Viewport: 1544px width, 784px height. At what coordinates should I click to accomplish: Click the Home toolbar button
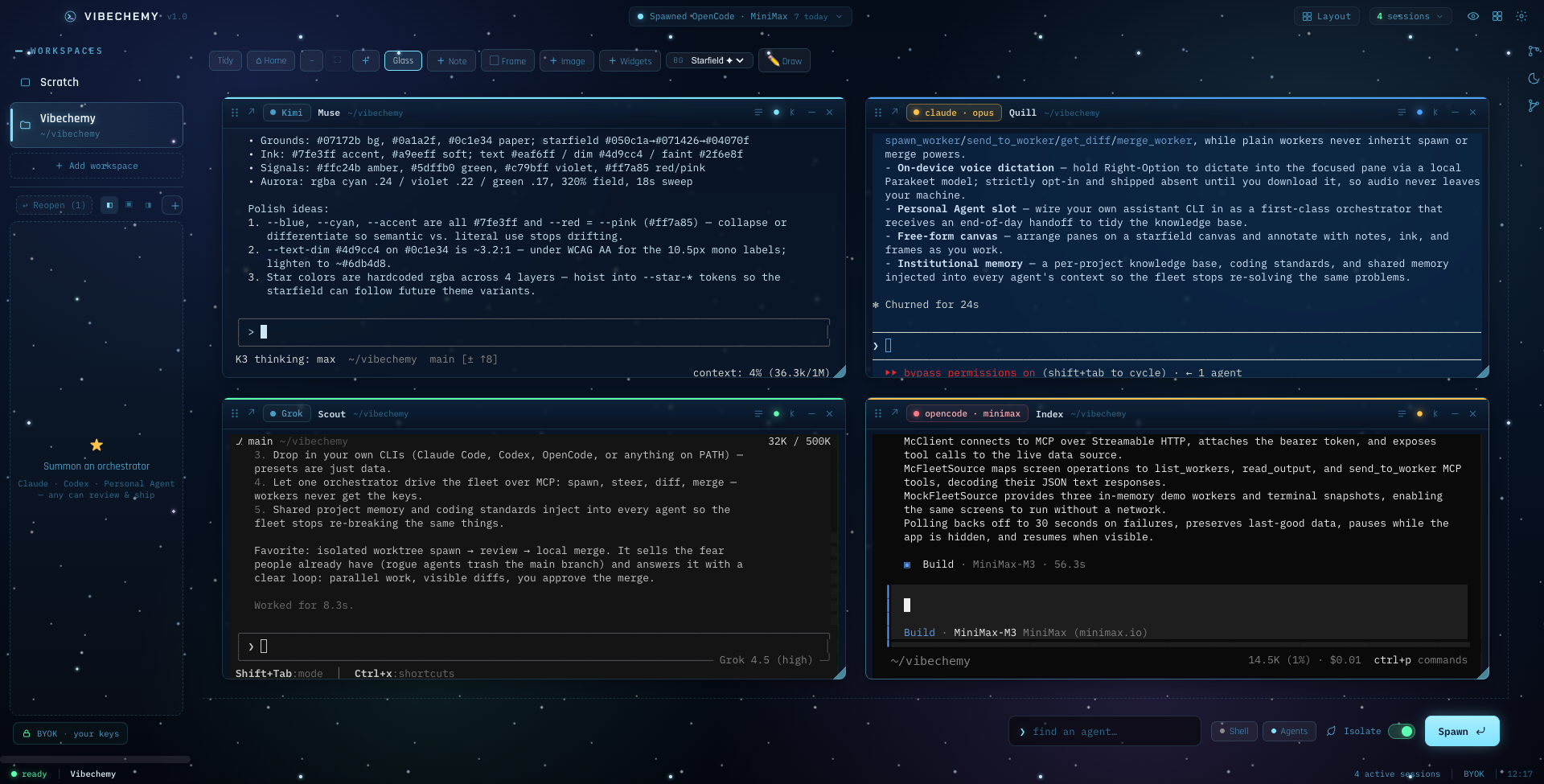(x=271, y=60)
